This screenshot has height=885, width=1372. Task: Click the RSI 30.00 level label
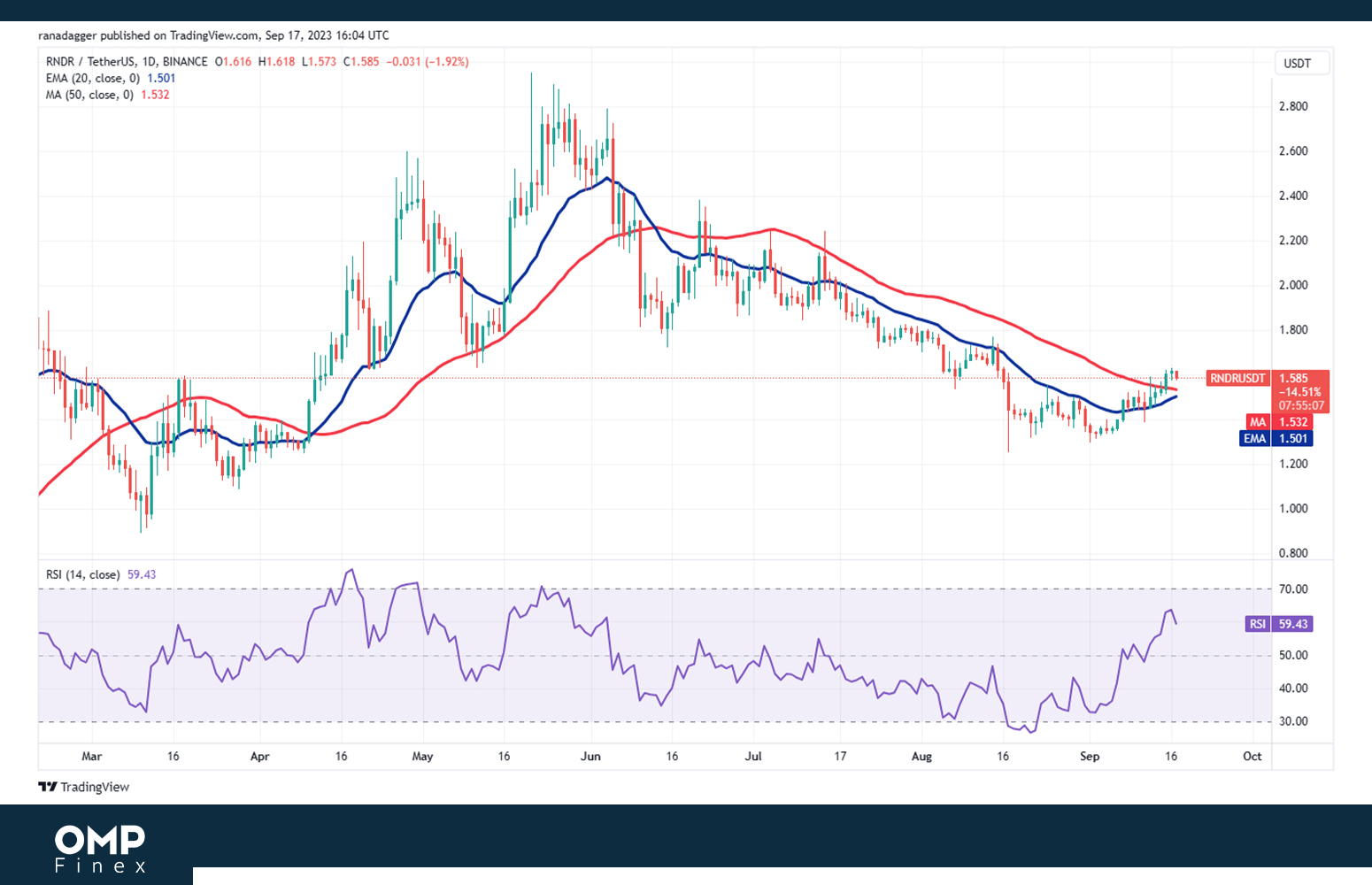coord(1293,721)
